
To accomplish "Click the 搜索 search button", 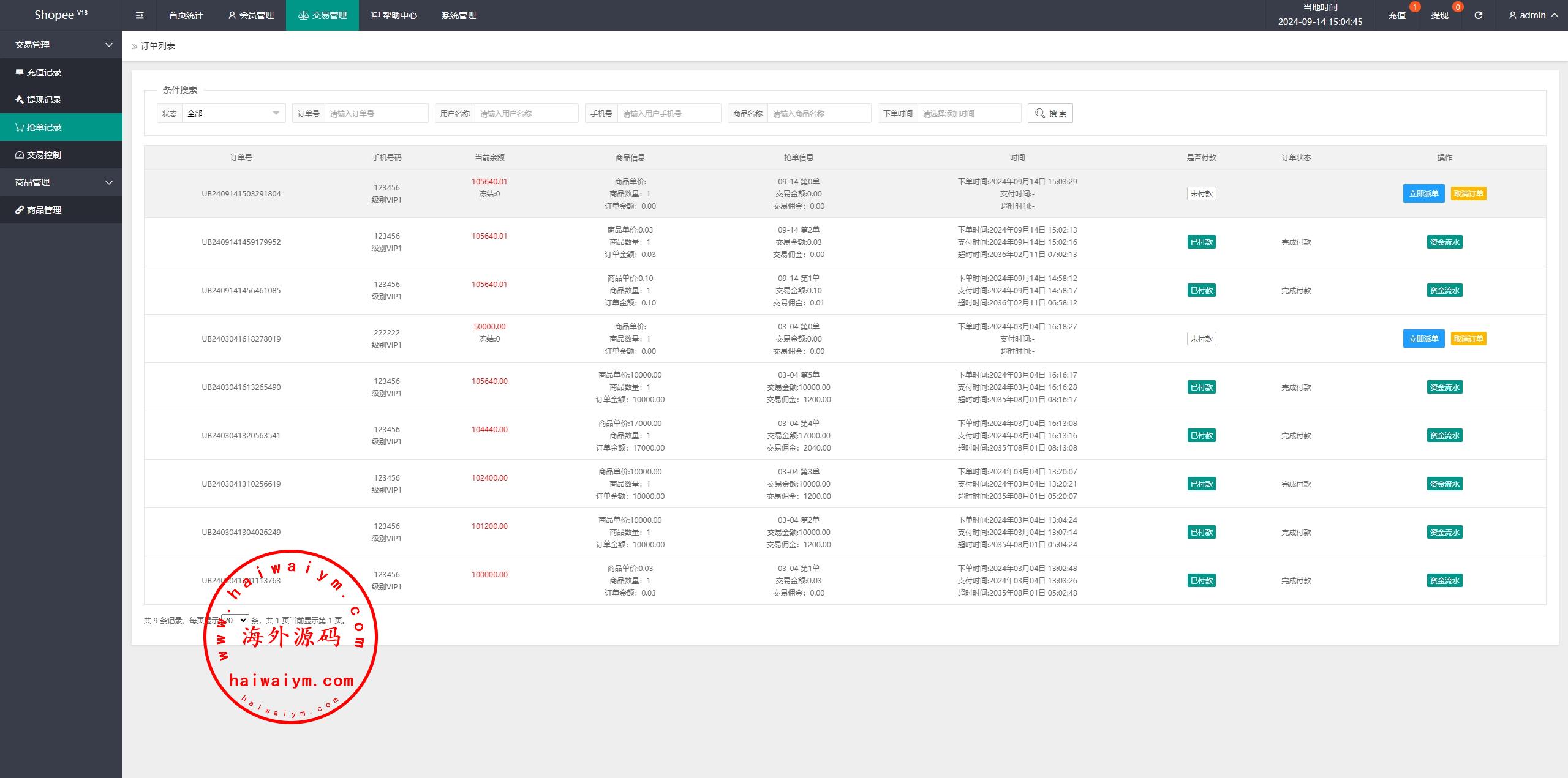I will click(1050, 113).
